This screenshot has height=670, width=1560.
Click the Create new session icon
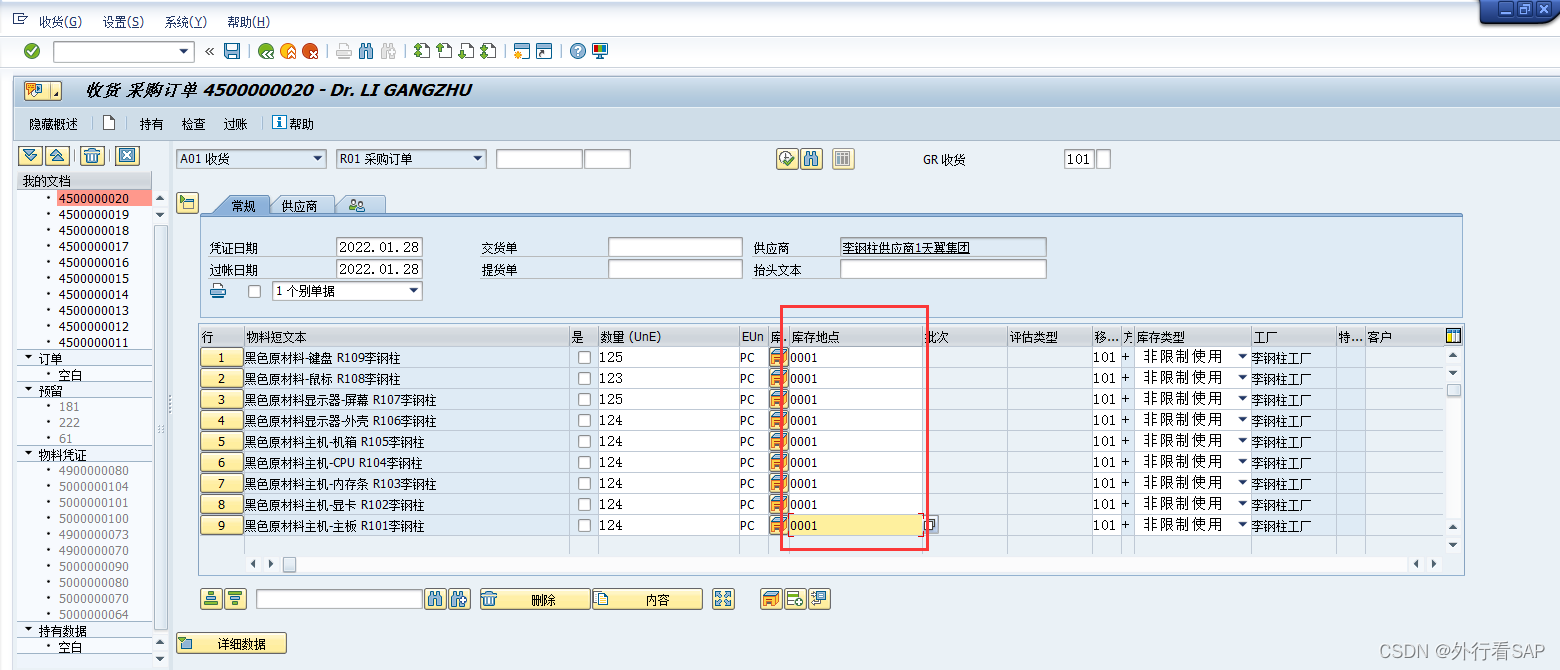(521, 51)
